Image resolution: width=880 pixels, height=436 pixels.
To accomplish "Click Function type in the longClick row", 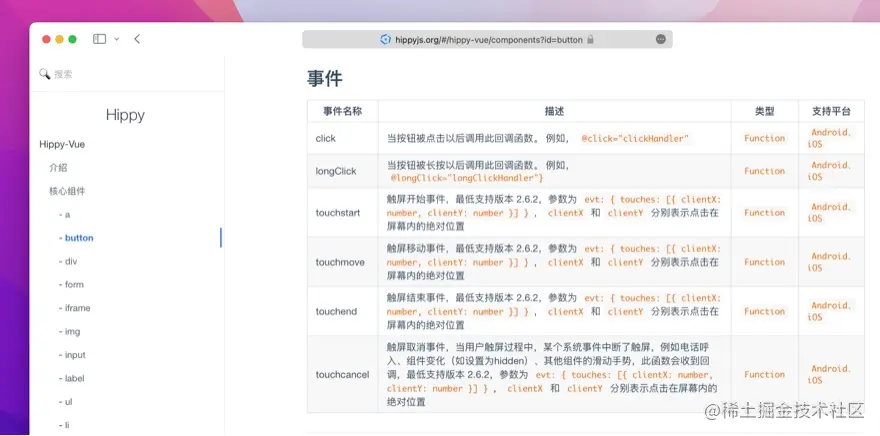I will pos(764,171).
